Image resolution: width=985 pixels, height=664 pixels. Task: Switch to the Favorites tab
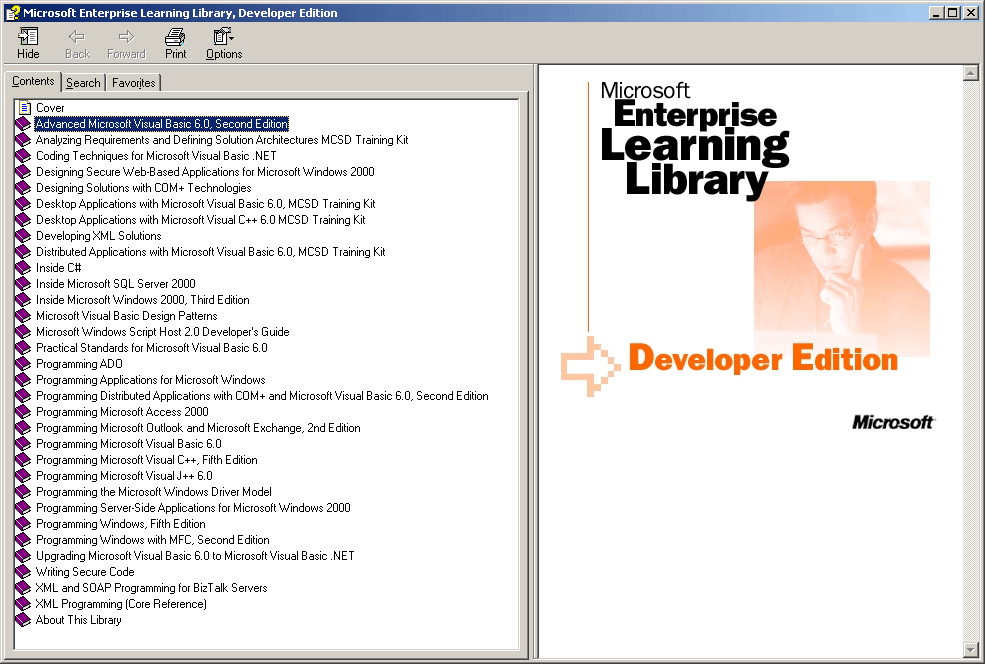click(x=133, y=83)
